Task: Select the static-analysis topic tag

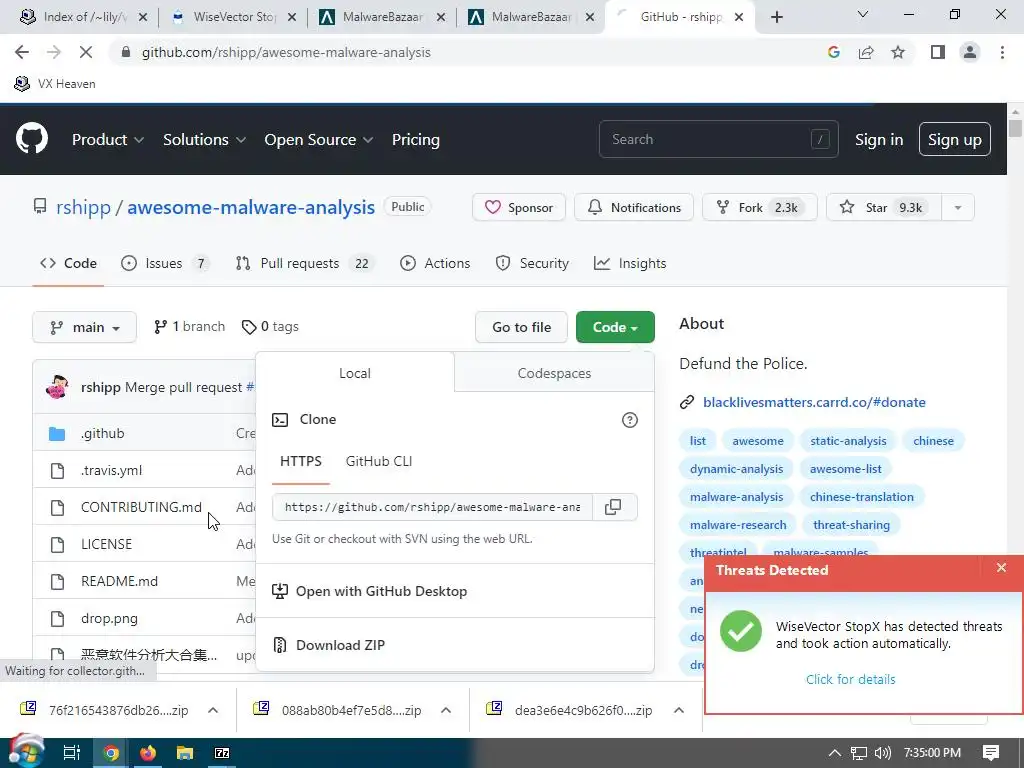Action: pyautogui.click(x=848, y=441)
